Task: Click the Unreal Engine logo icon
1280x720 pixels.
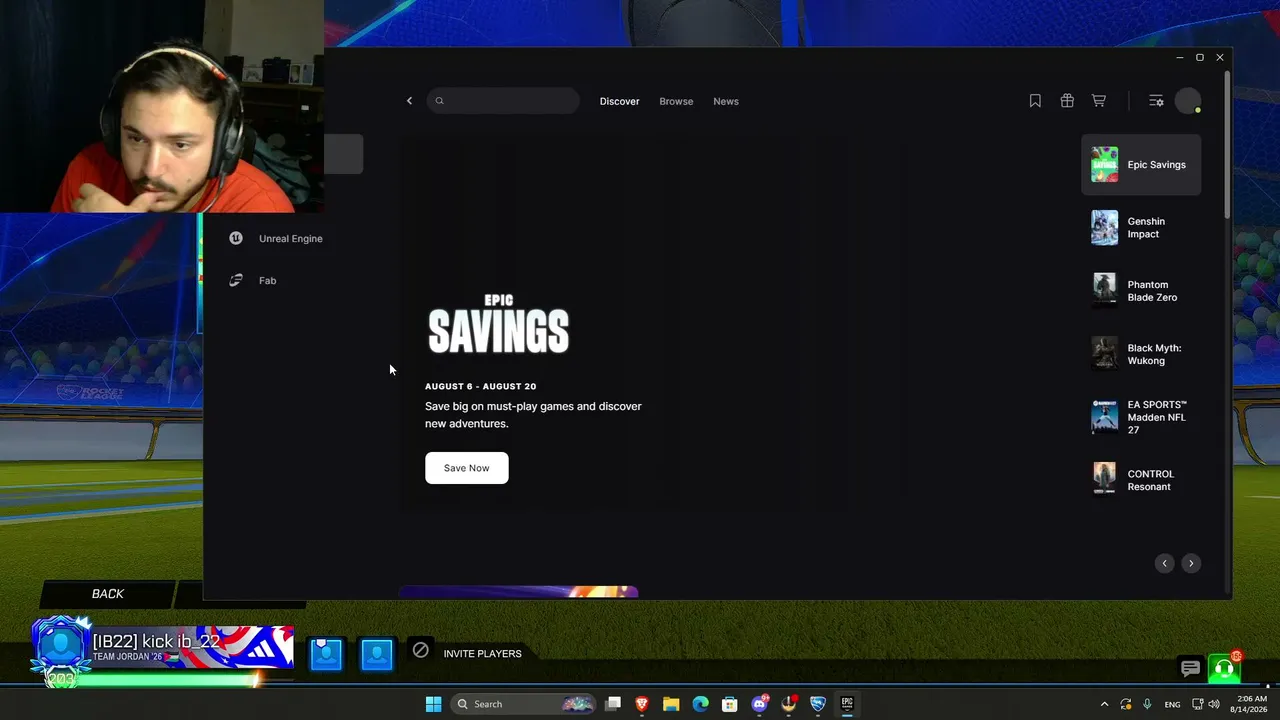Action: (236, 238)
